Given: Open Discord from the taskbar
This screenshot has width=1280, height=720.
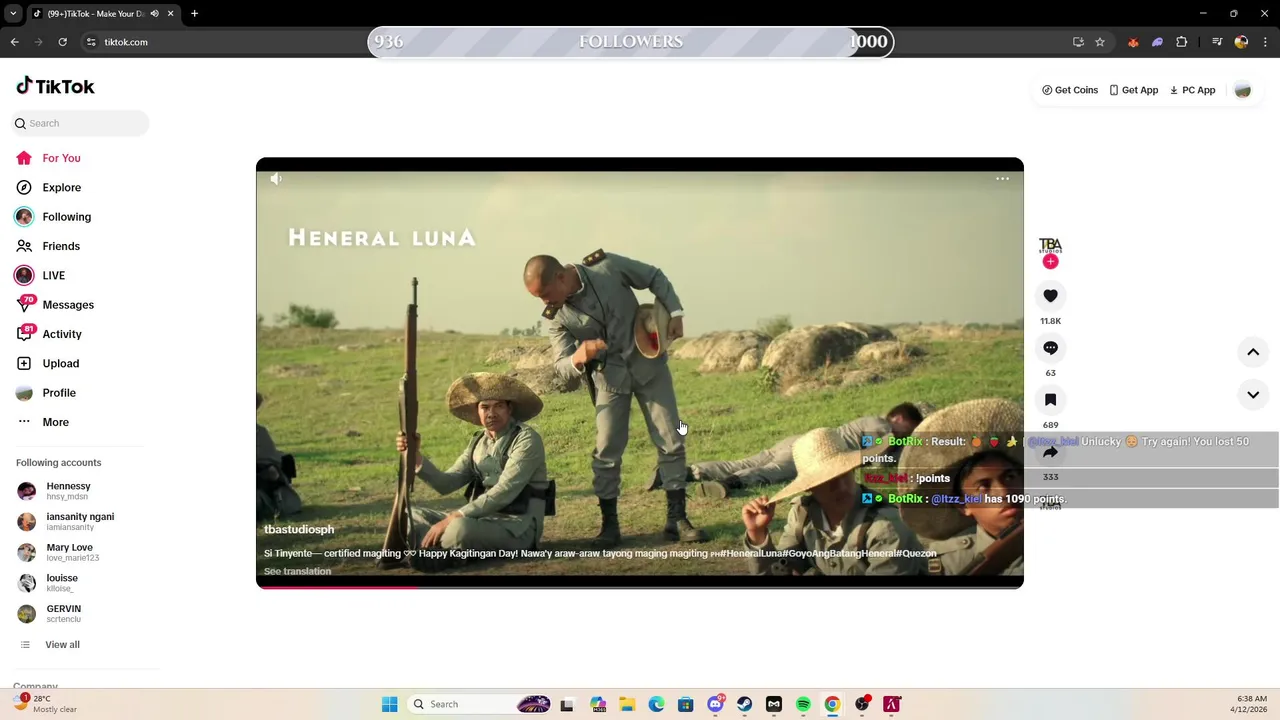Looking at the screenshot, I should (x=715, y=704).
